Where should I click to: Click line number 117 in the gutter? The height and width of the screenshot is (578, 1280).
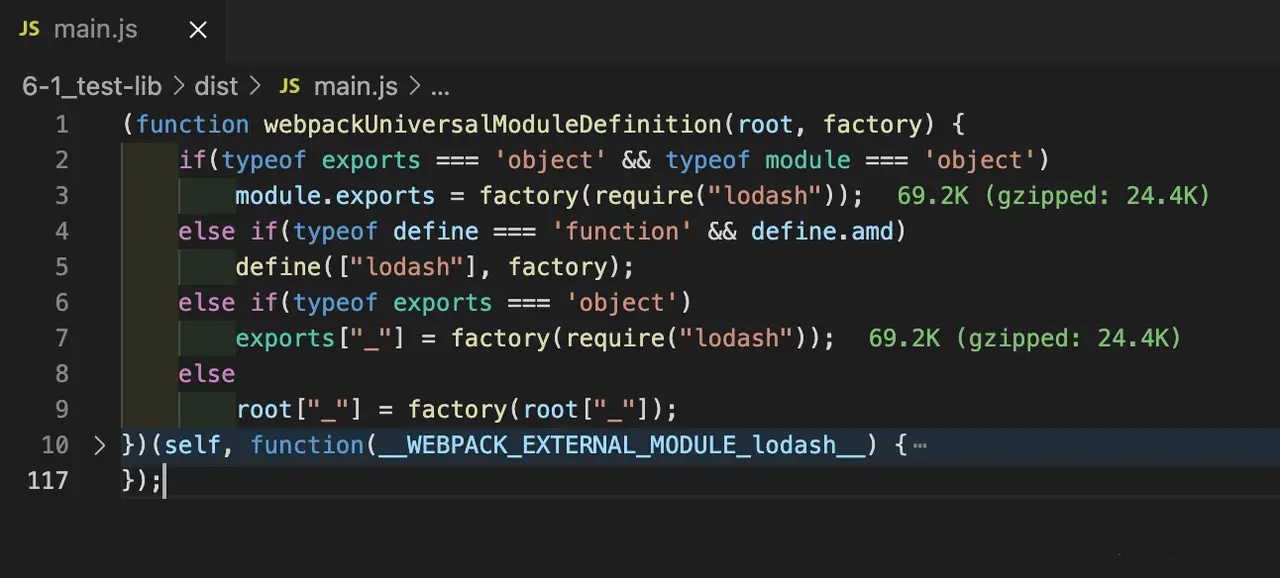coord(48,481)
